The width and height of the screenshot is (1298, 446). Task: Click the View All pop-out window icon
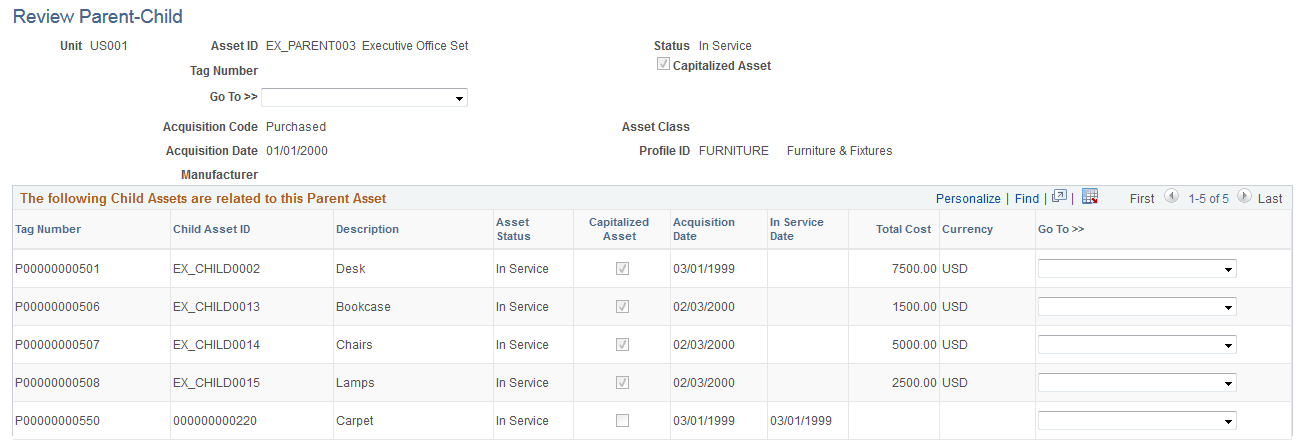pyautogui.click(x=1059, y=197)
